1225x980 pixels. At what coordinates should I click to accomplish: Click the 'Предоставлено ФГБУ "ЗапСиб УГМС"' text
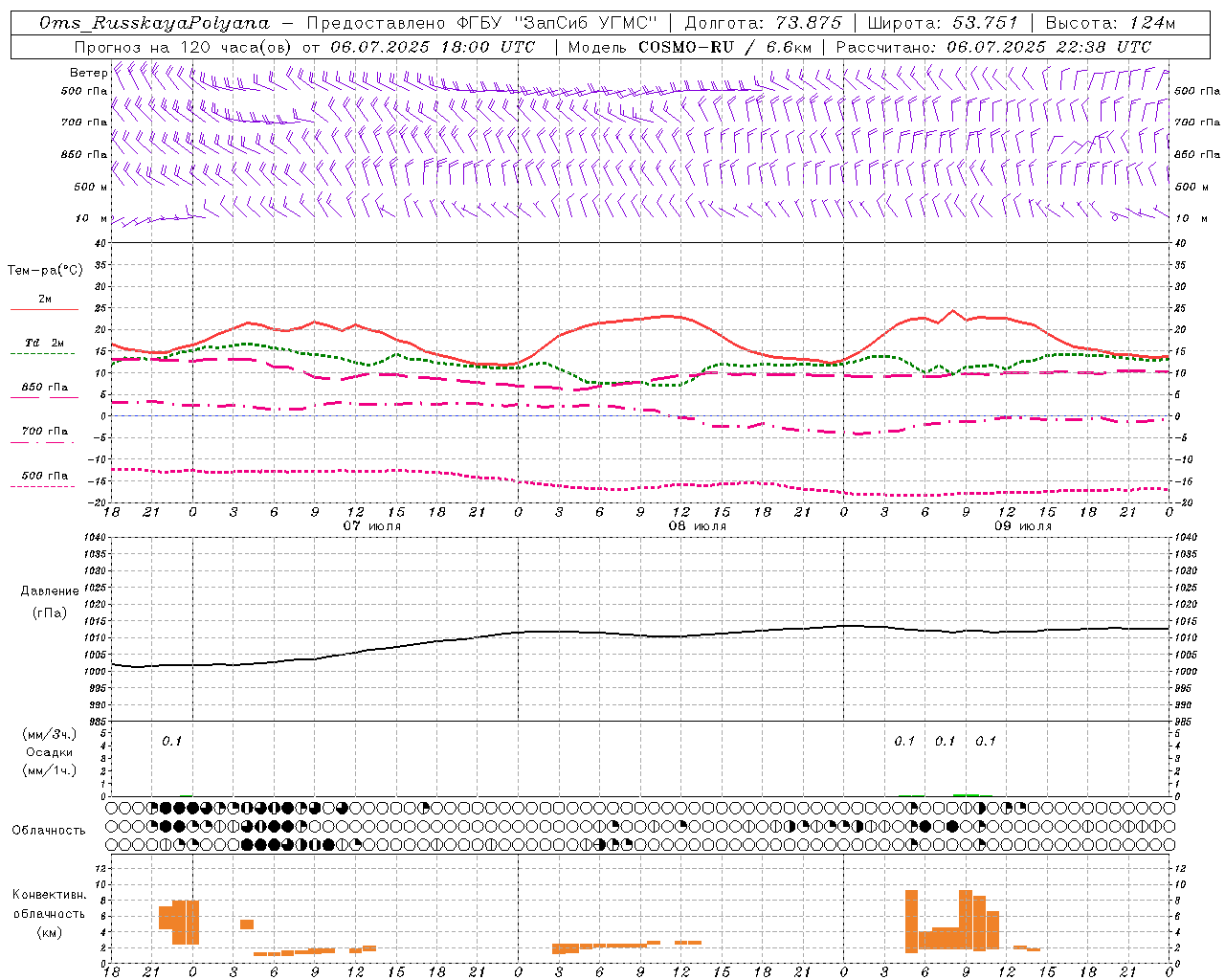click(x=482, y=23)
